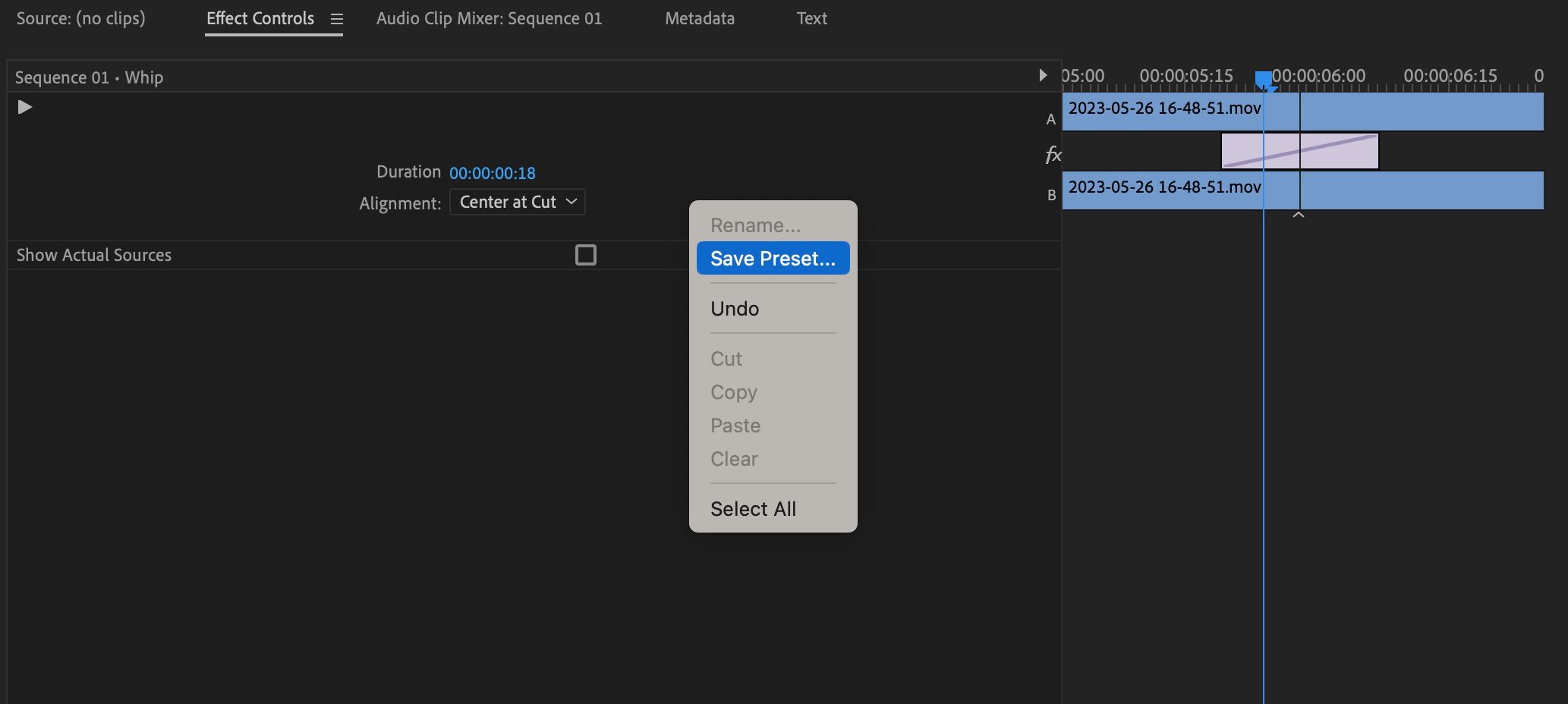
Task: Click Rename in the context menu
Action: (x=773, y=225)
